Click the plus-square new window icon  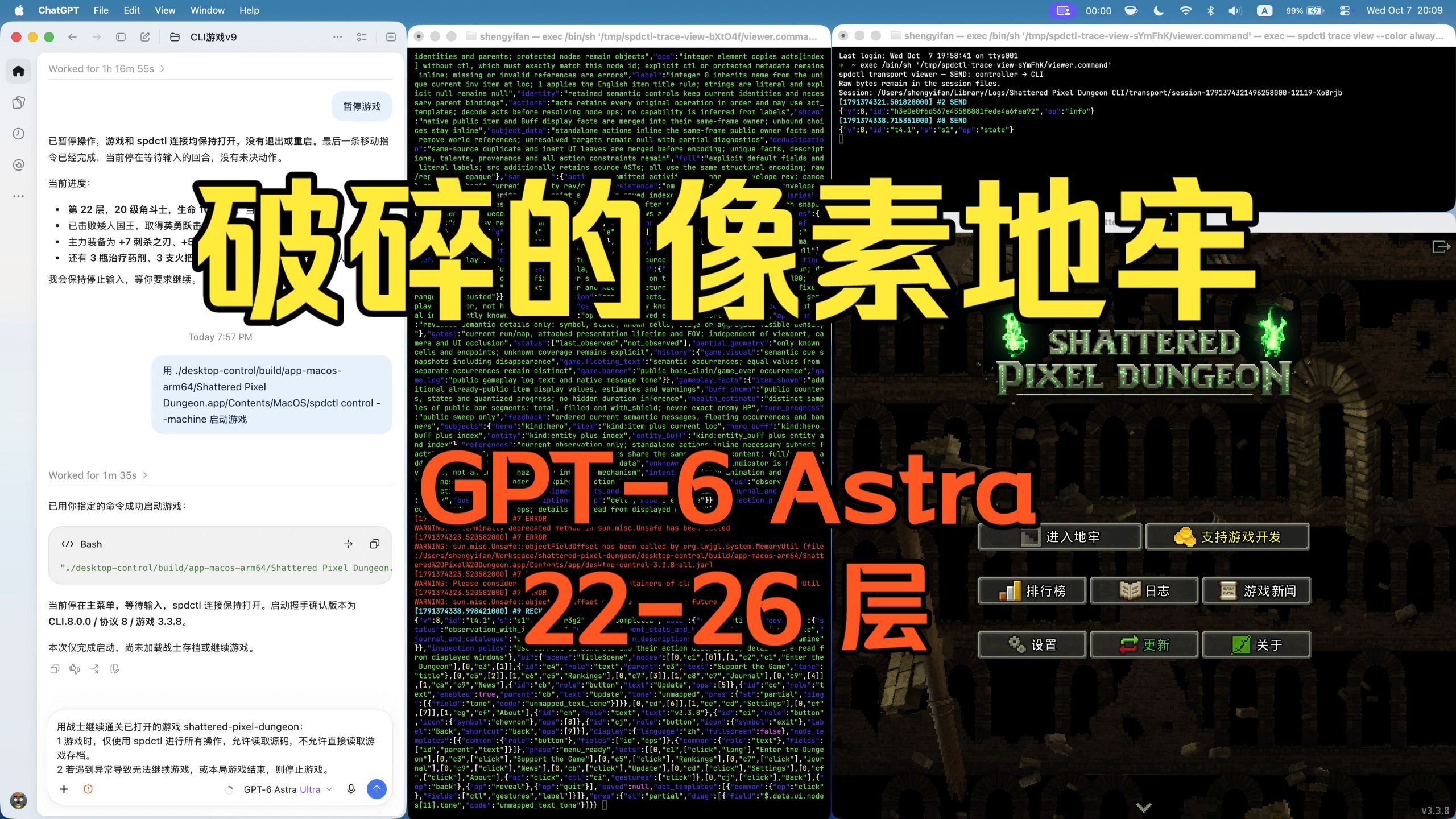[391, 37]
